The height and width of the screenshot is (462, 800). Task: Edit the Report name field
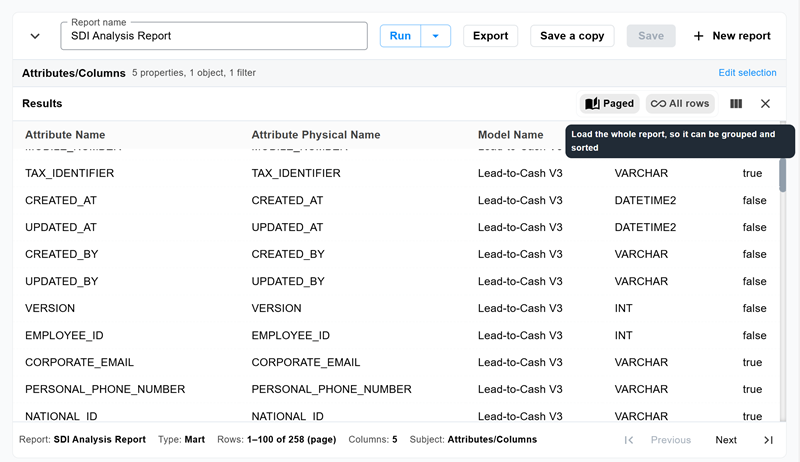coord(214,36)
